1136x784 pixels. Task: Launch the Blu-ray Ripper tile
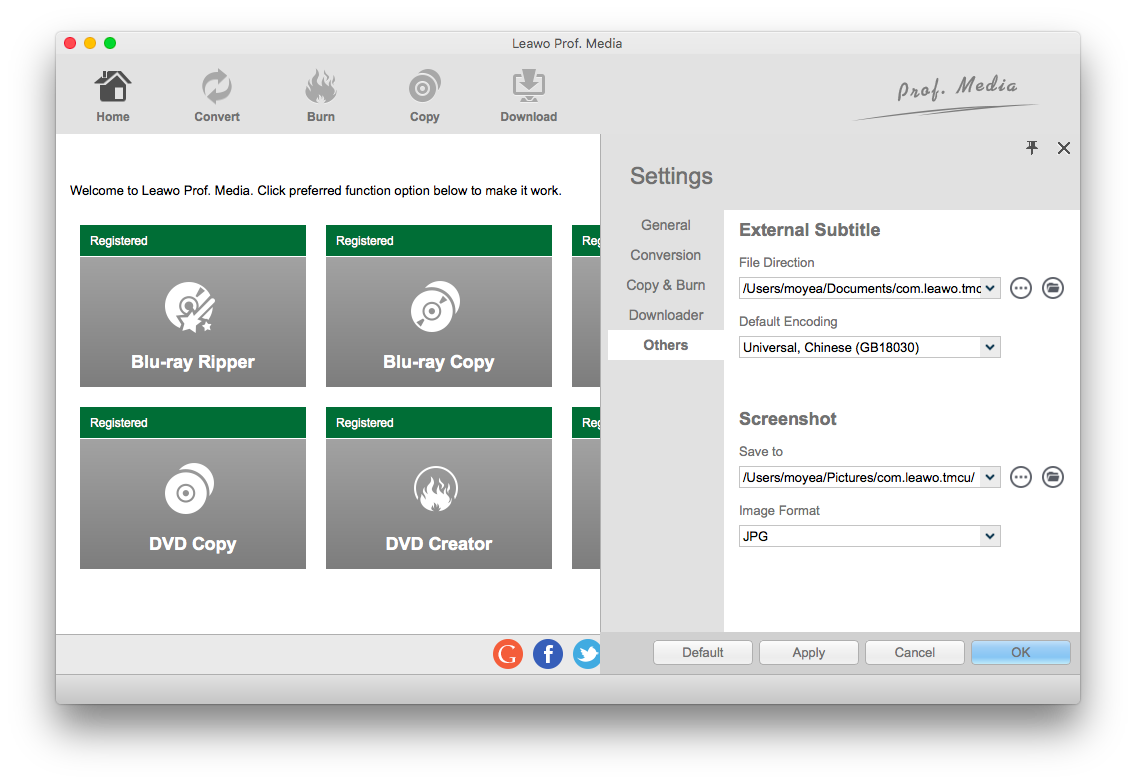pyautogui.click(x=193, y=320)
